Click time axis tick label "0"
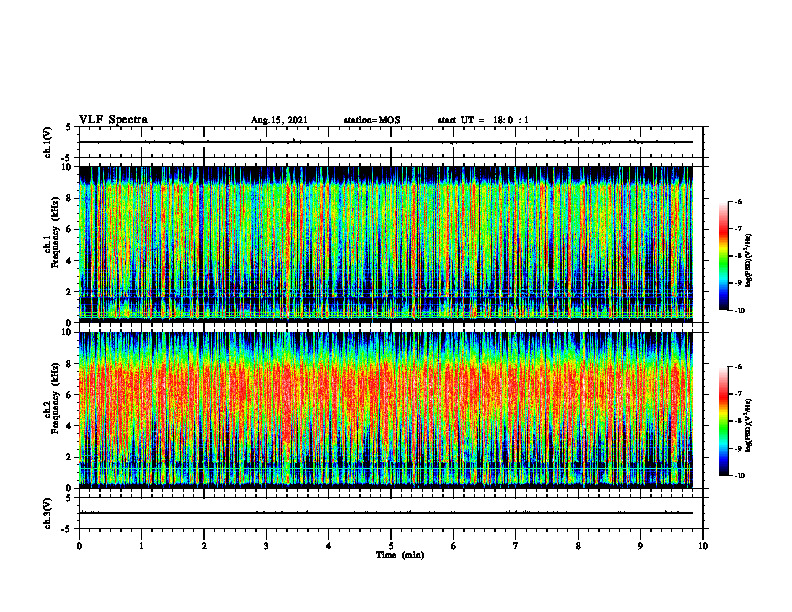The height and width of the screenshot is (612, 792). click(79, 546)
